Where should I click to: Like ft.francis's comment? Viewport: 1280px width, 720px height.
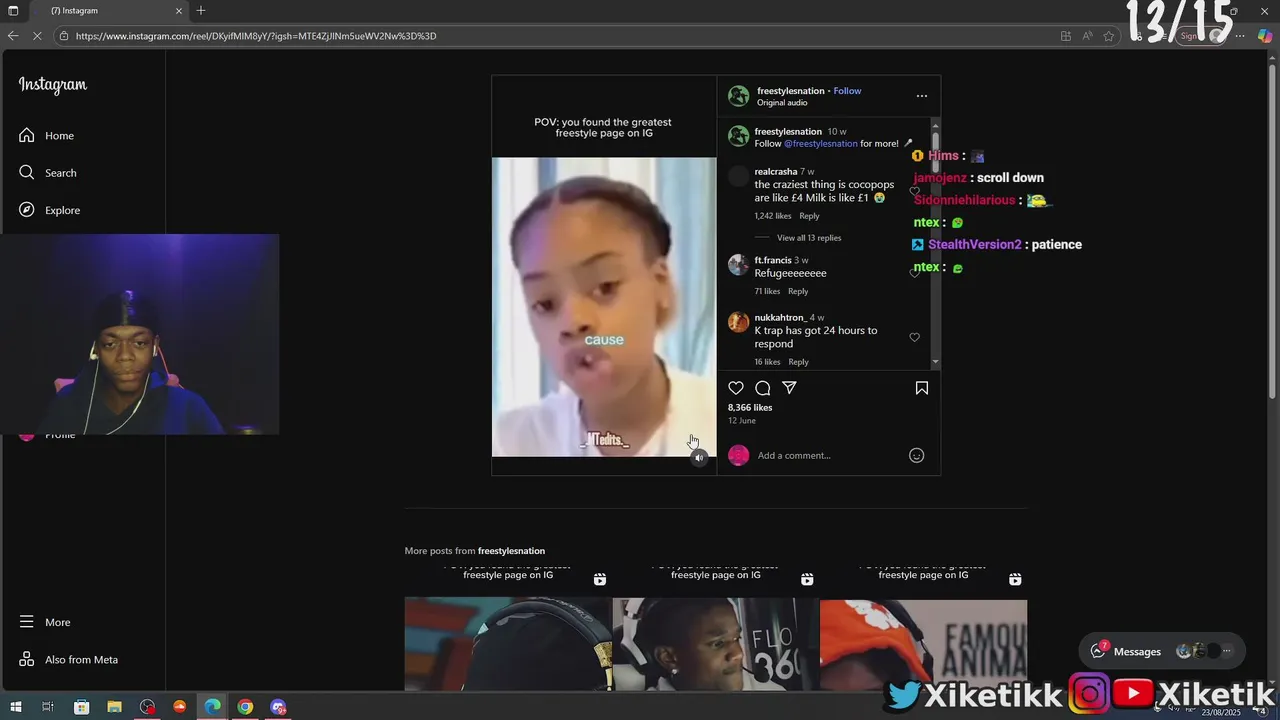point(914,272)
